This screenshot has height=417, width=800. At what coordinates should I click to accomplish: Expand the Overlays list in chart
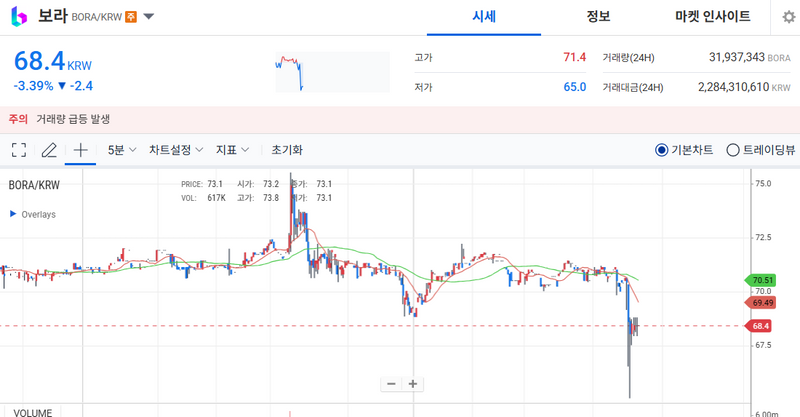coord(13,214)
